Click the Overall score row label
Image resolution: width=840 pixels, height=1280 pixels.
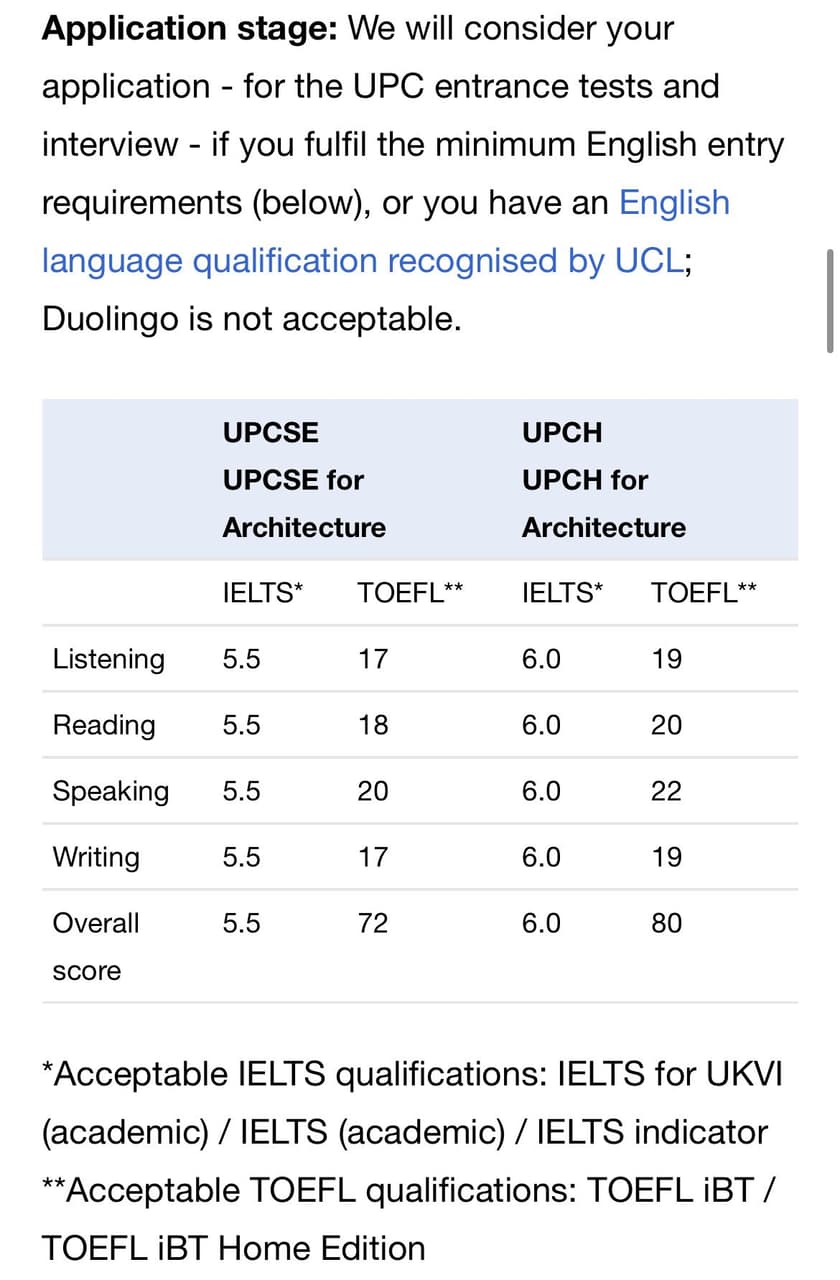pos(96,946)
